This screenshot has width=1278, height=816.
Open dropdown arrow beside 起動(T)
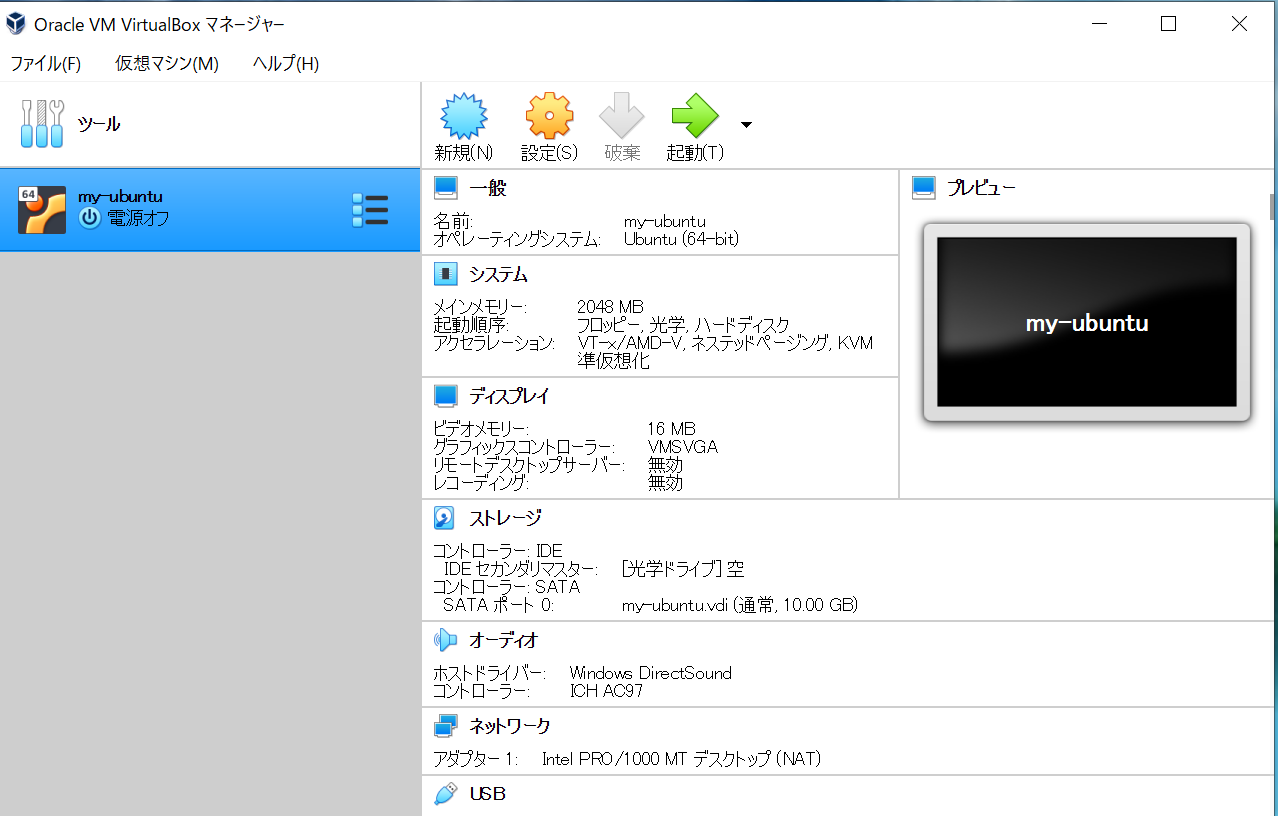tap(746, 125)
